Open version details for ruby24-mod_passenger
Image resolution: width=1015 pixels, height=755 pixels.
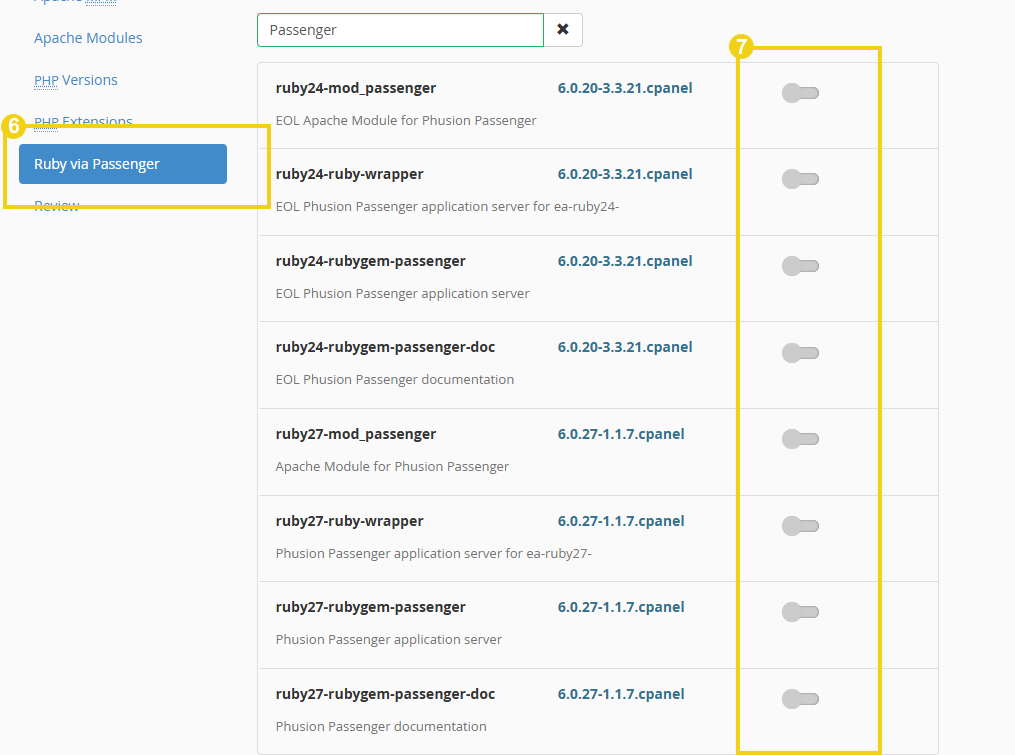tap(625, 88)
